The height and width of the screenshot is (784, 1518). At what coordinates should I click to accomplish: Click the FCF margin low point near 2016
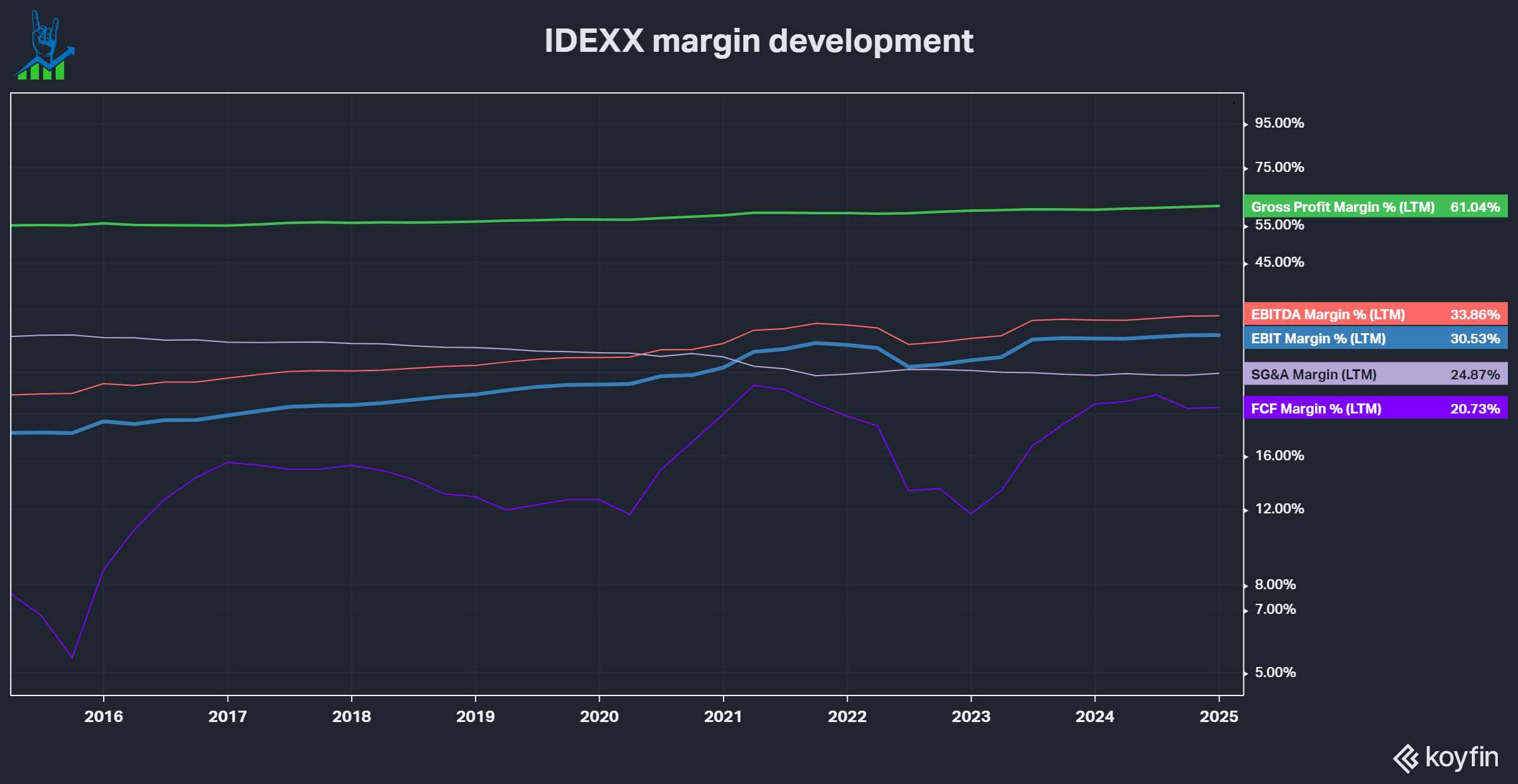[x=72, y=657]
